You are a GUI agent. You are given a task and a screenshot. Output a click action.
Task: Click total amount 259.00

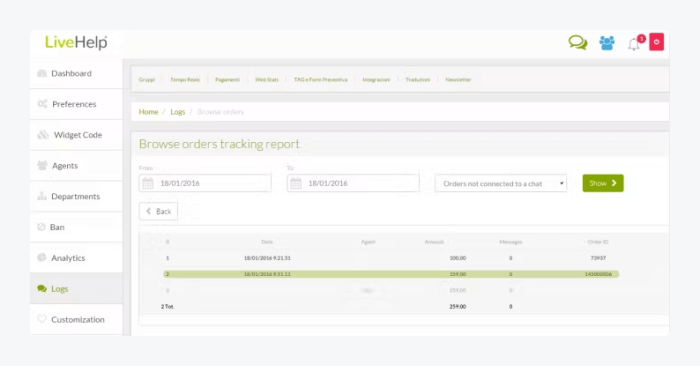[458, 307]
